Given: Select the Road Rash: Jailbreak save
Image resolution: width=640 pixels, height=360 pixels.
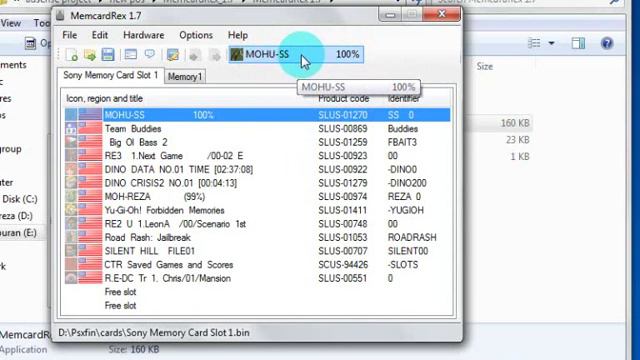Looking at the screenshot, I should [258, 238].
